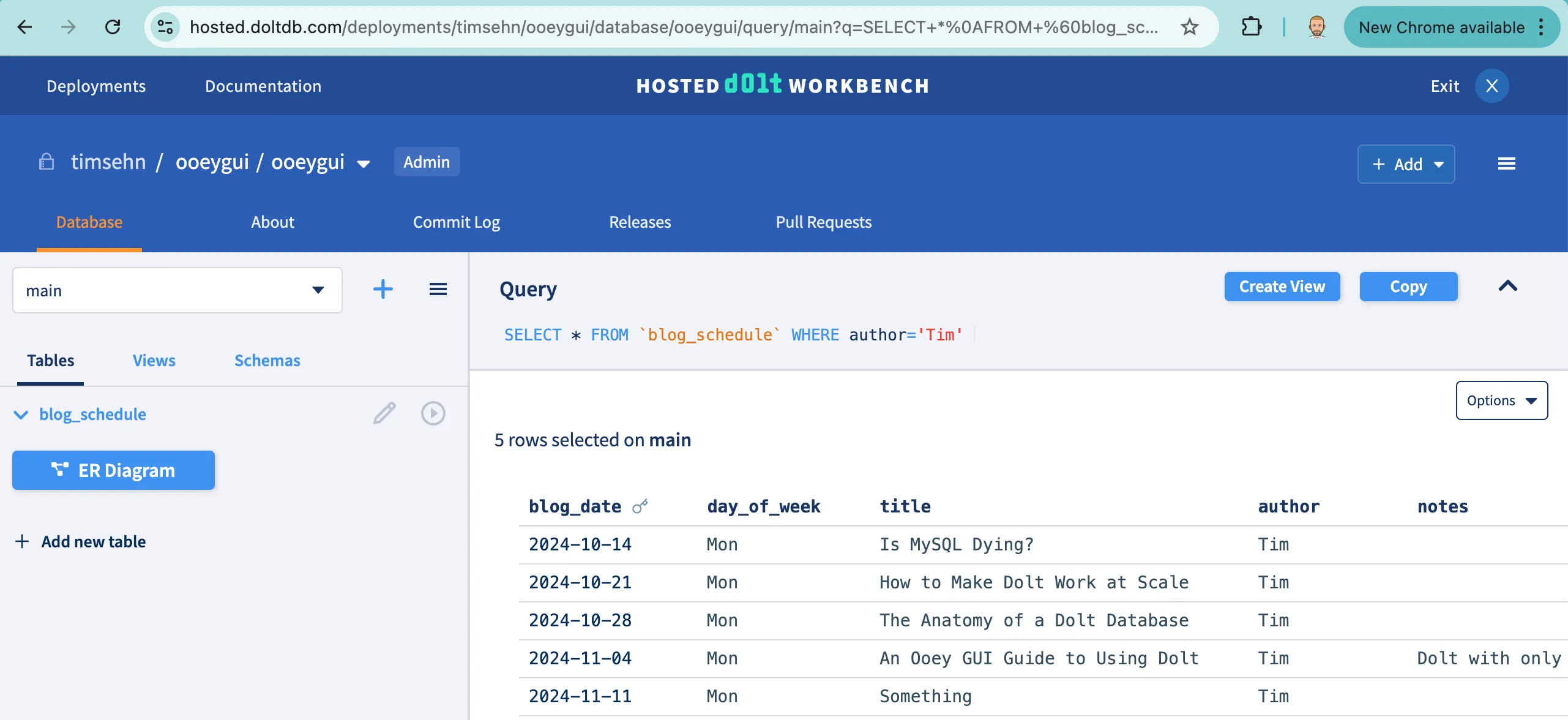This screenshot has height=720, width=1568.
Task: Open the branch actions hamburger menu
Action: (438, 288)
